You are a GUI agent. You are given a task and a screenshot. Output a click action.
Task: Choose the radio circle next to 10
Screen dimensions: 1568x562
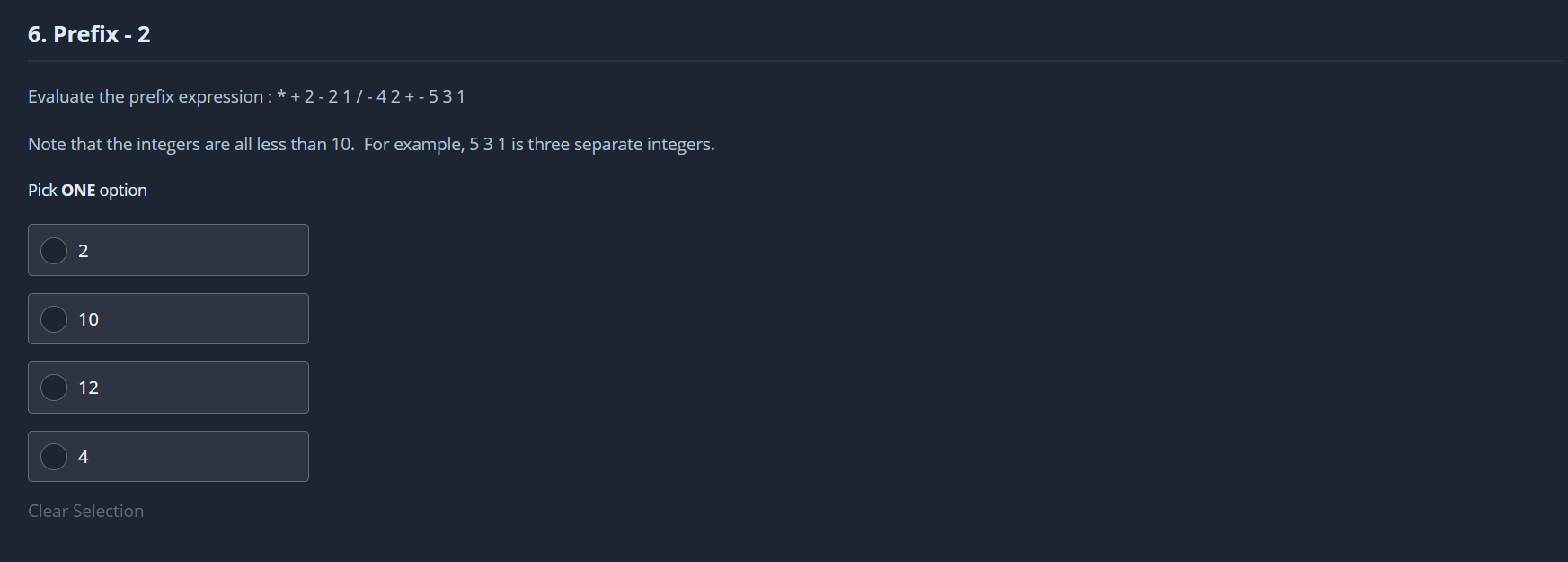[54, 319]
